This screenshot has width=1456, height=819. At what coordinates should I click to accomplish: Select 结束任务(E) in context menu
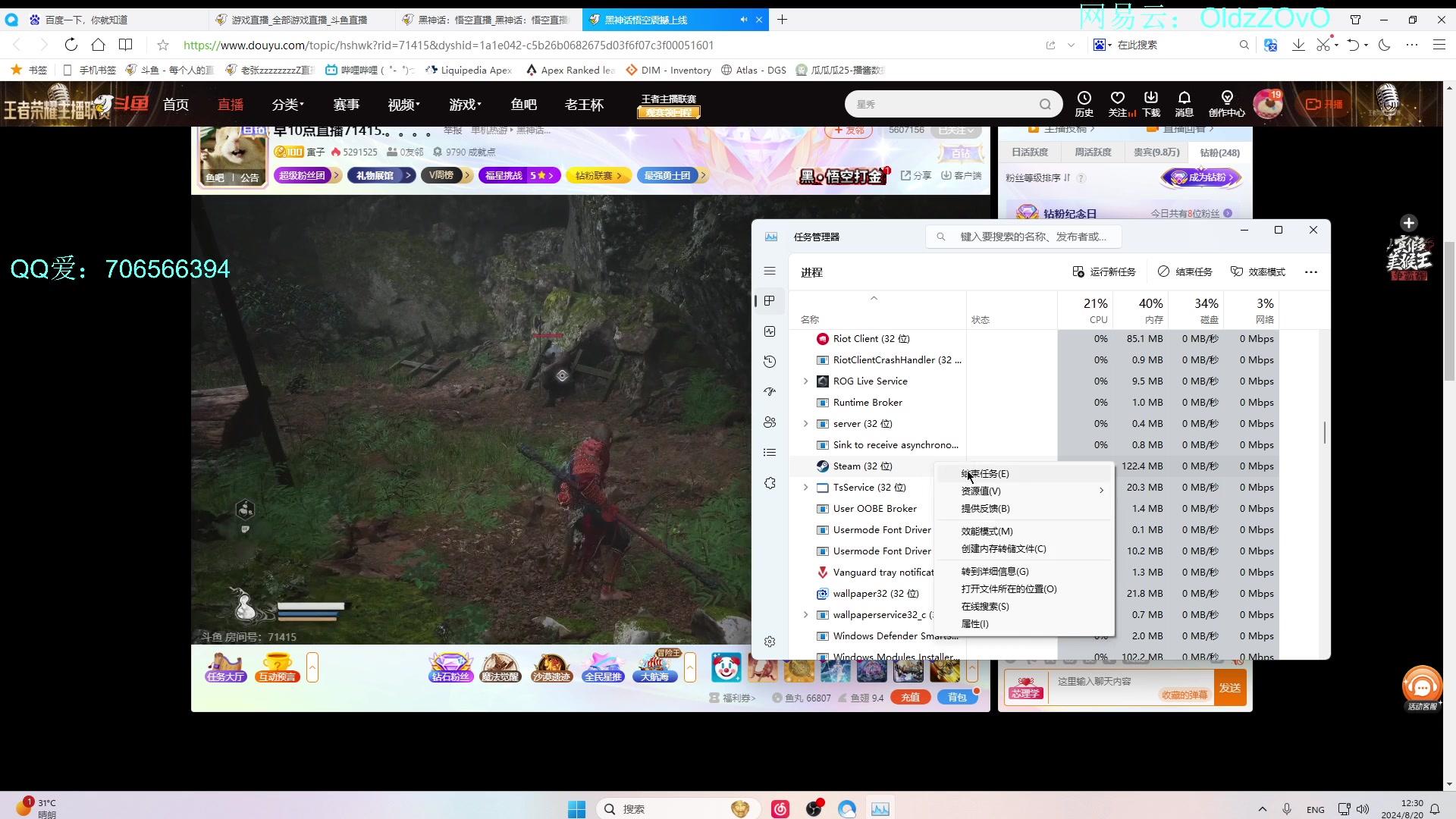pyautogui.click(x=1024, y=474)
